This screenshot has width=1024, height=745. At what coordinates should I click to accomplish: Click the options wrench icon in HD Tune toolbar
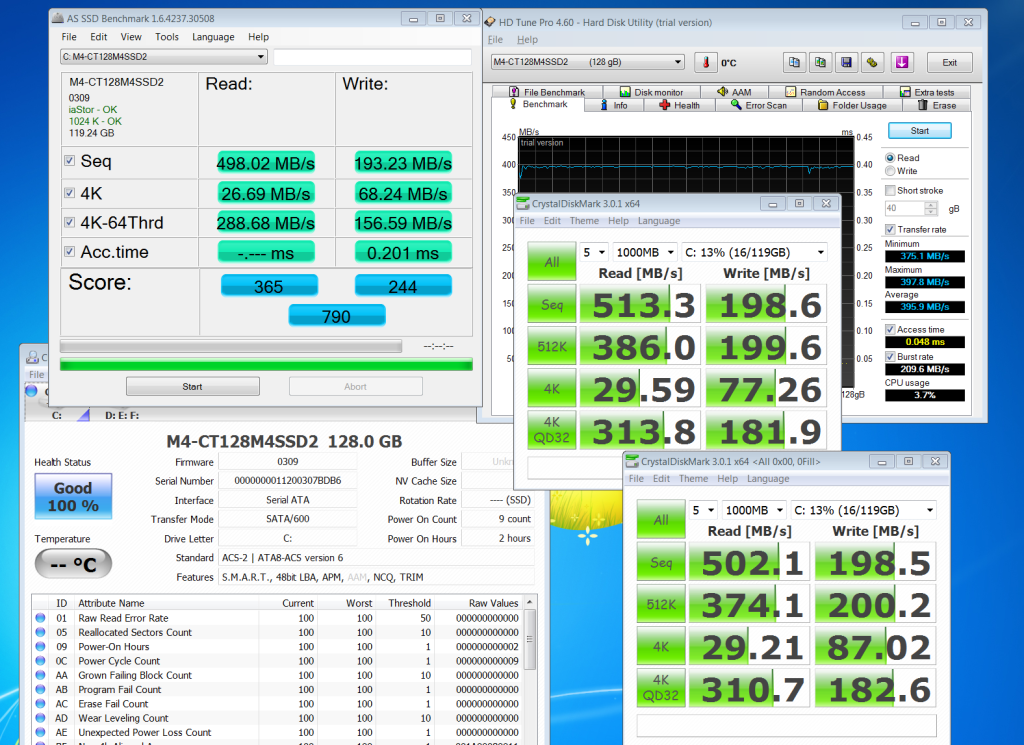click(x=872, y=62)
